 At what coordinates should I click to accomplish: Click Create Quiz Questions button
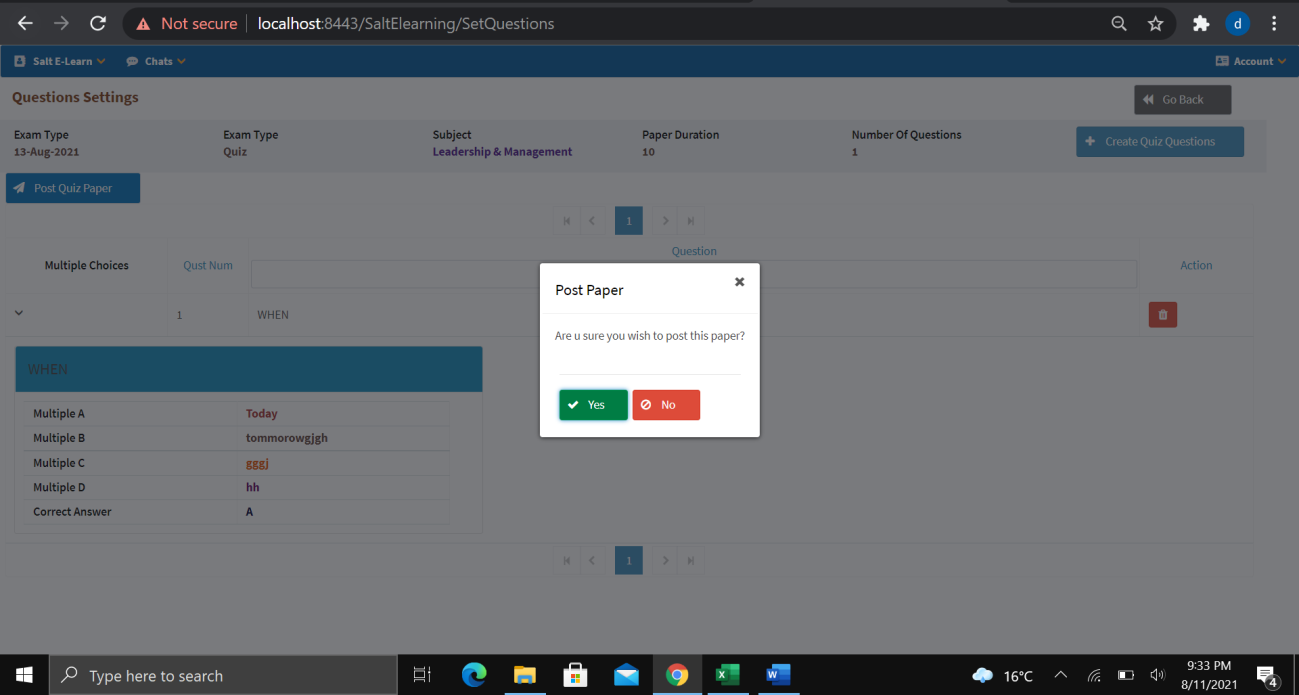pos(1159,142)
